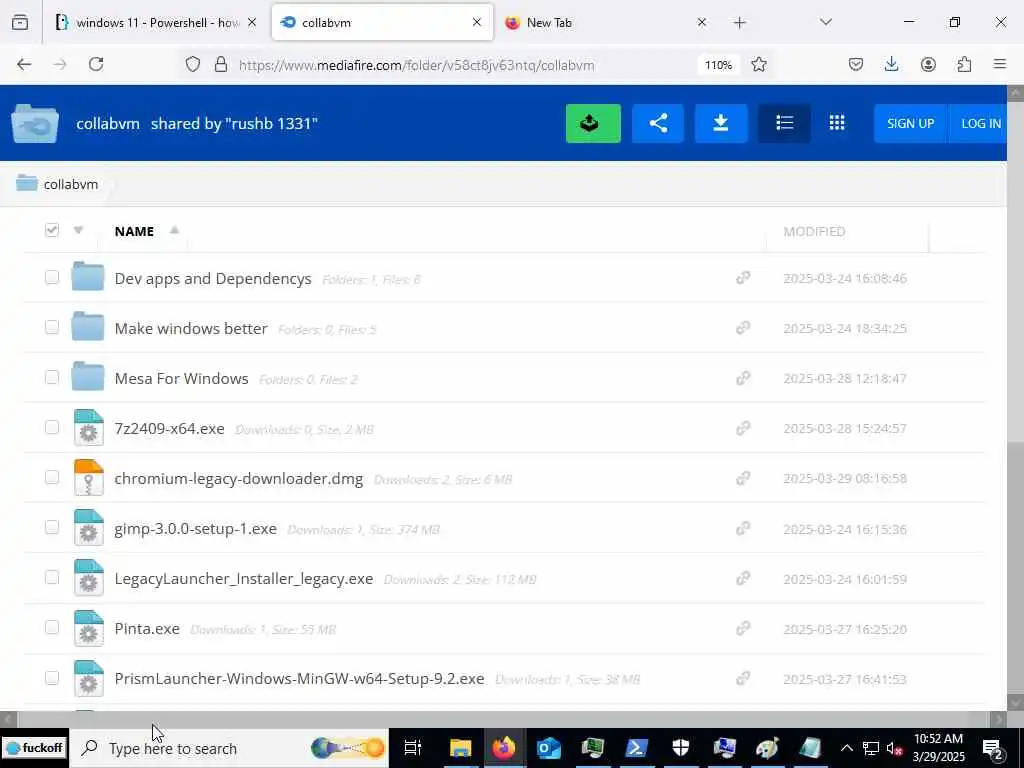Copy link for 7z2409-x64.exe

click(743, 428)
